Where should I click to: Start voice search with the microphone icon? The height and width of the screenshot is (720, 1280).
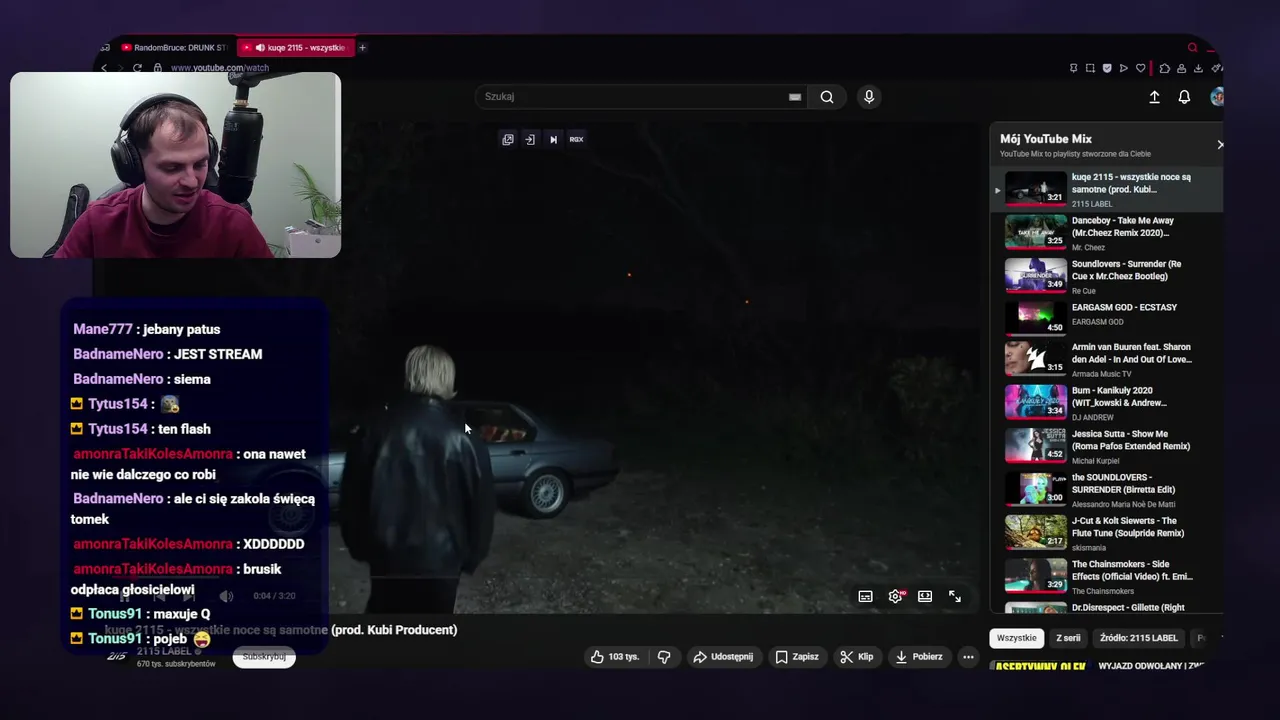(x=869, y=97)
